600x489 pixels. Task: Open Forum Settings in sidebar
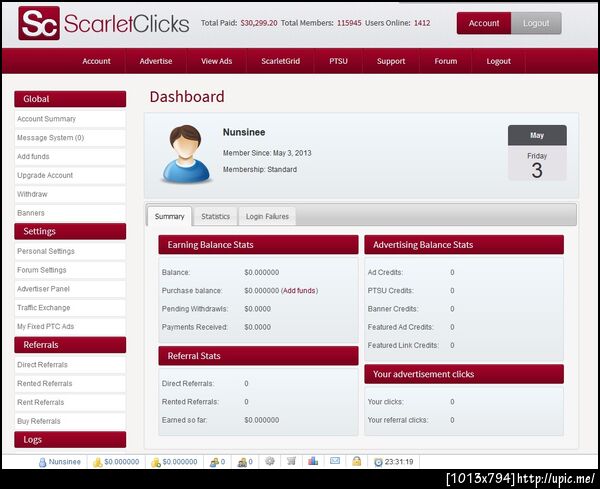point(70,270)
